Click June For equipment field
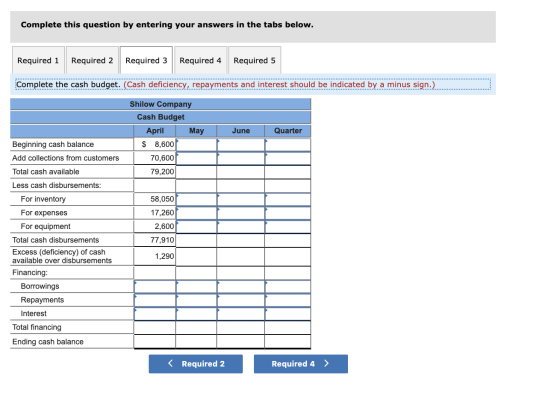This screenshot has width=560, height=399. coord(241,226)
